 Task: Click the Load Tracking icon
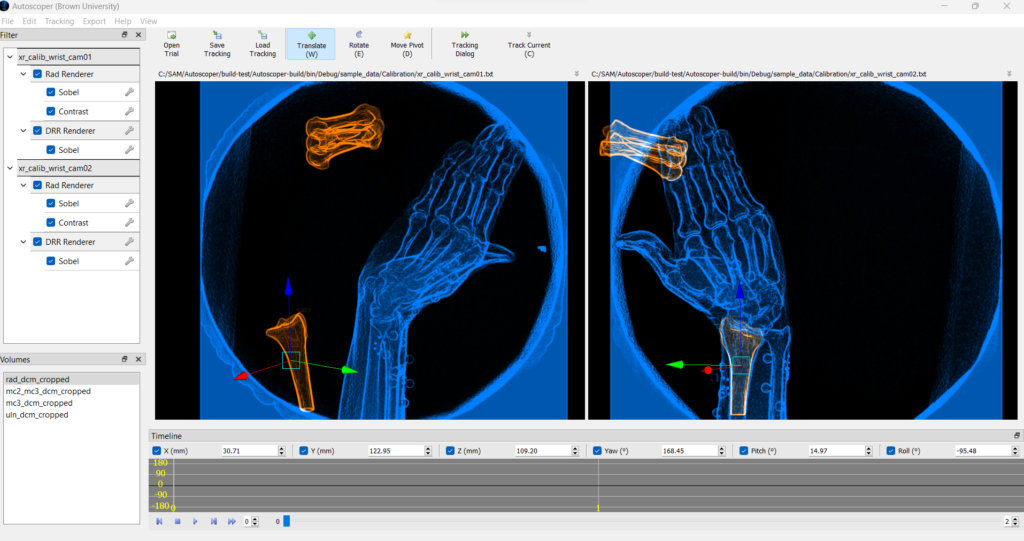point(262,44)
